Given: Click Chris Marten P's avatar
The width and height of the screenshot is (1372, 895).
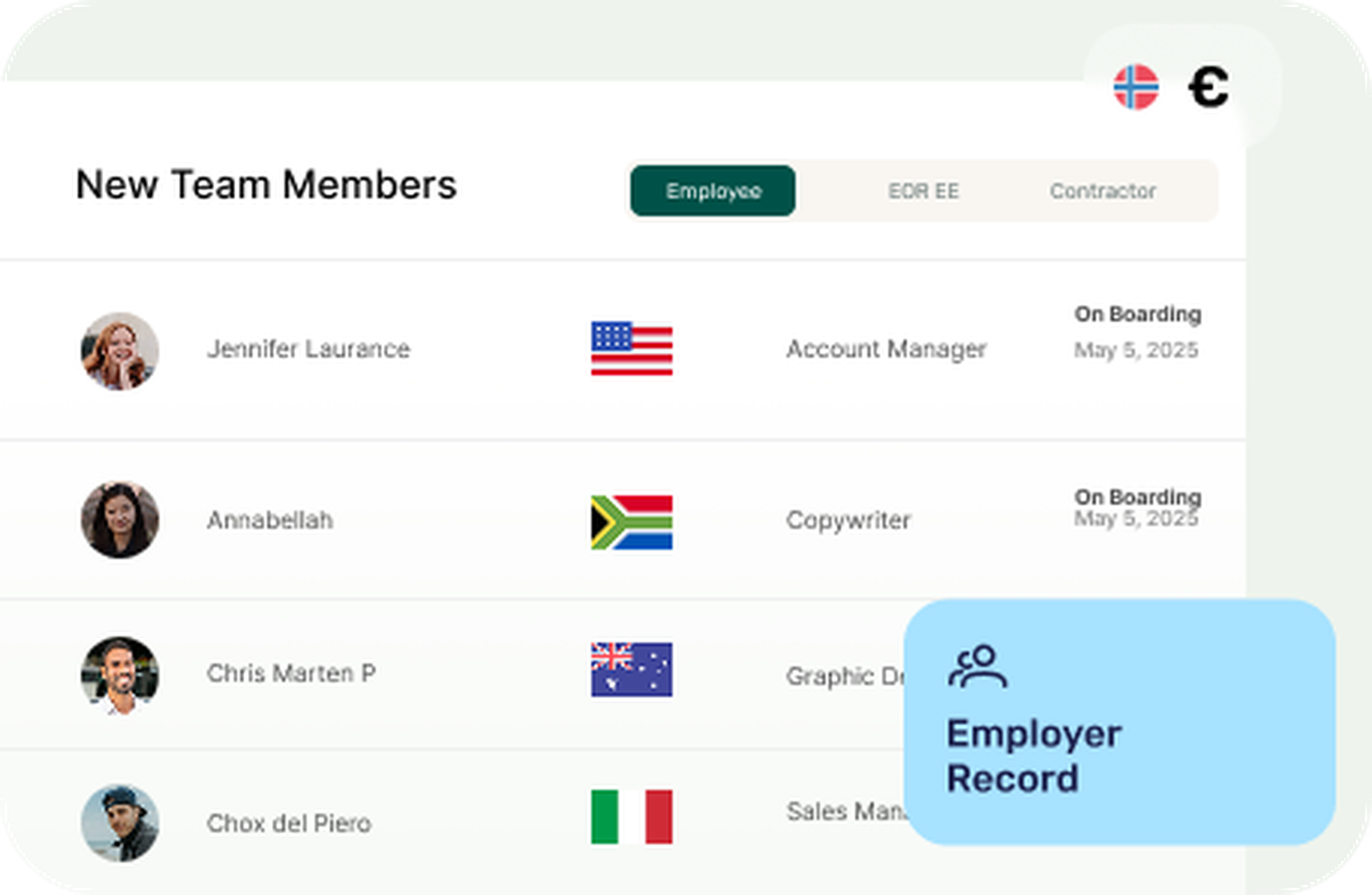Looking at the screenshot, I should (120, 675).
